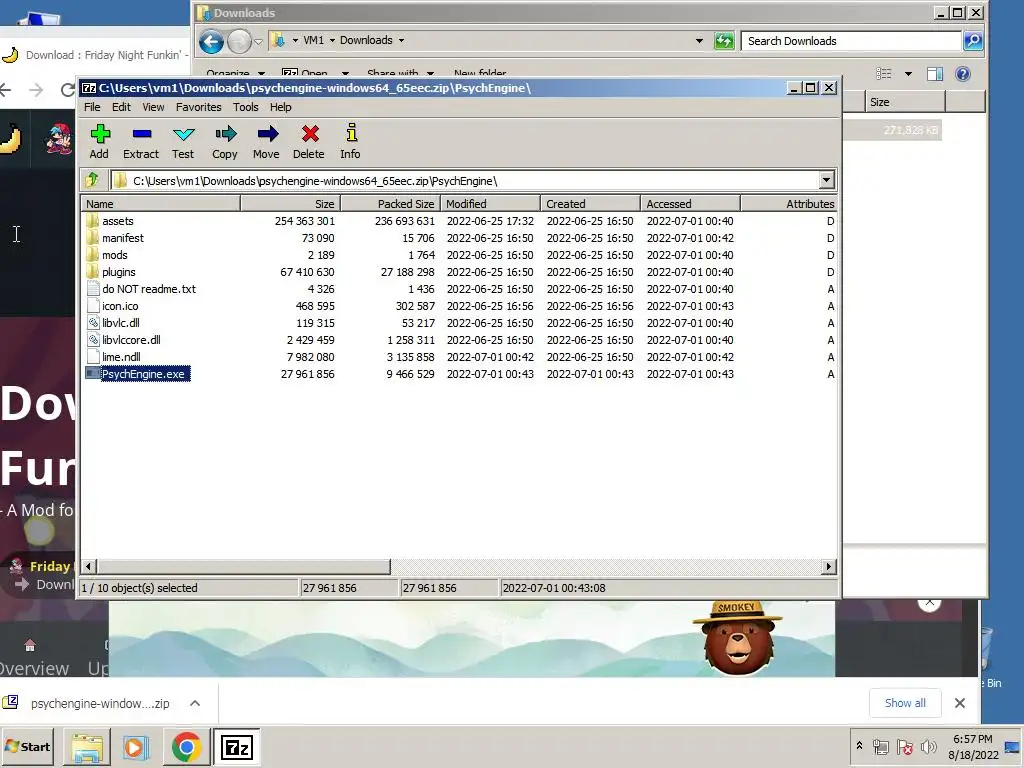The image size is (1024, 768).
Task: Click the Chrome reload button
Action: pyautogui.click(x=67, y=89)
